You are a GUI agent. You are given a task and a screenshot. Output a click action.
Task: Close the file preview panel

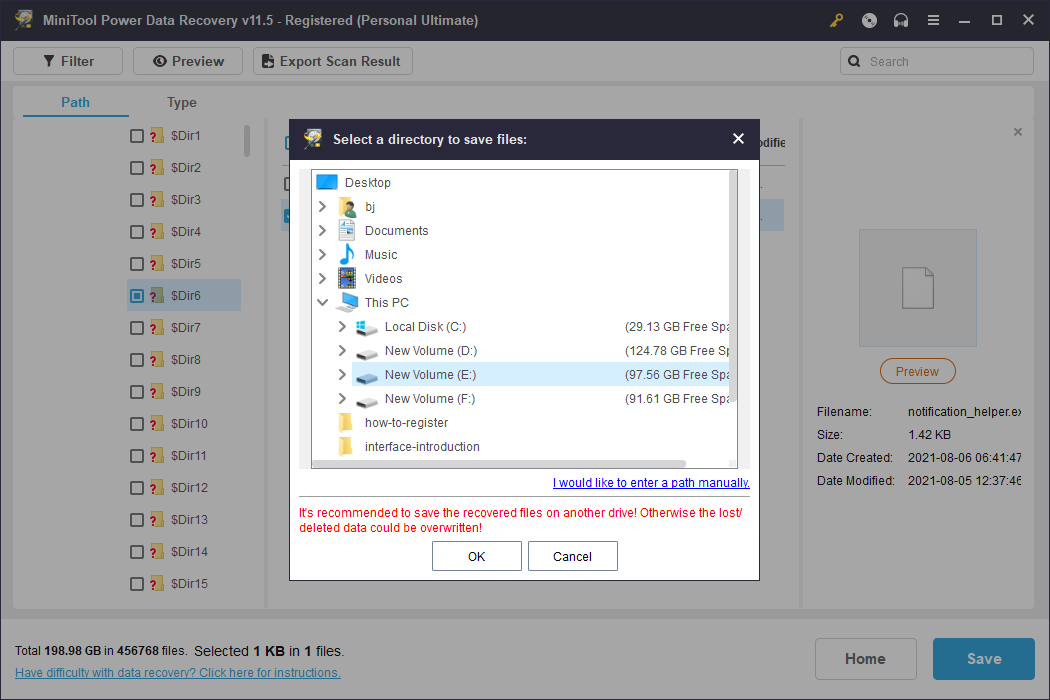[1018, 132]
